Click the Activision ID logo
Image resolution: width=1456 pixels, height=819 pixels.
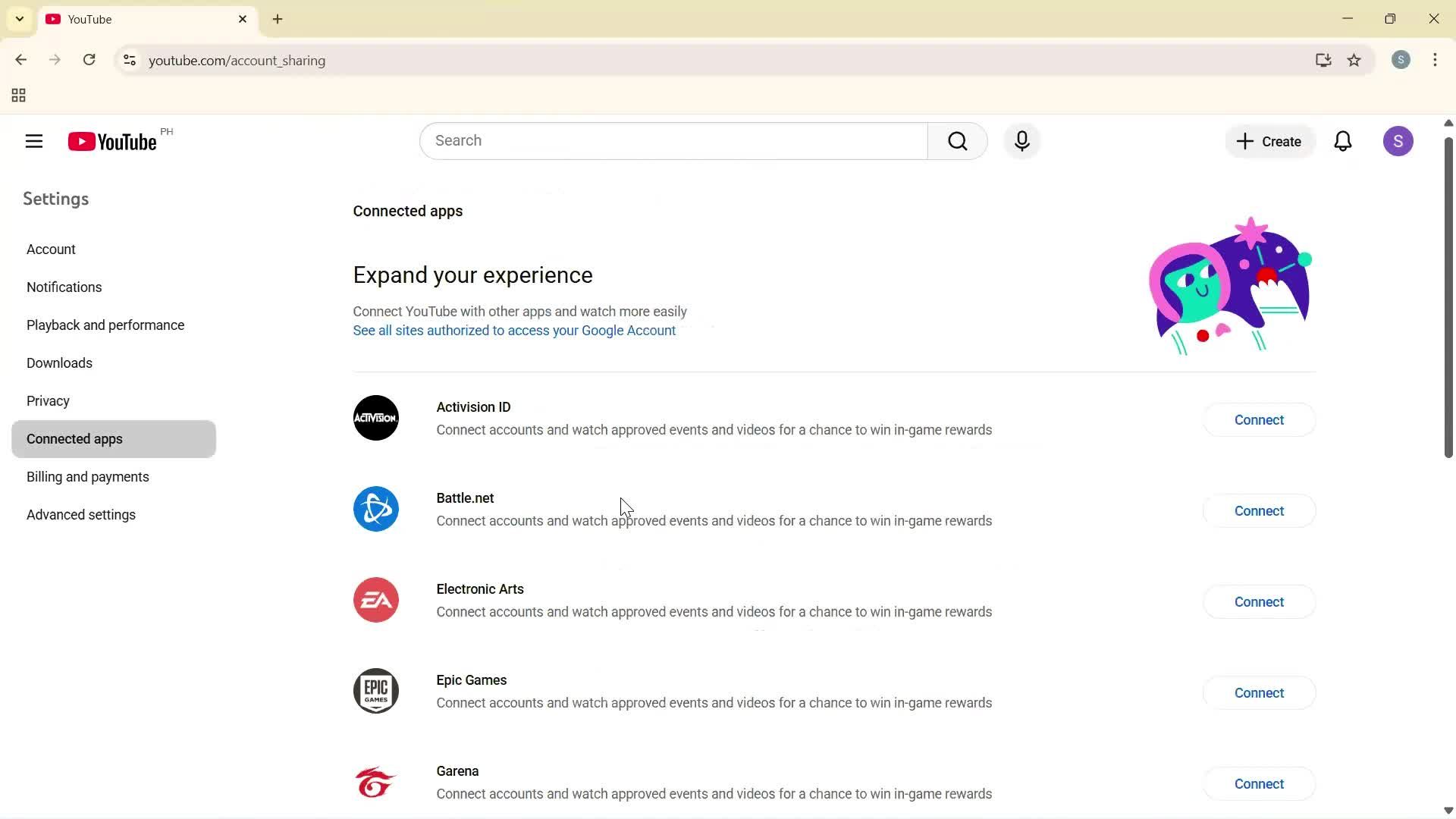[x=375, y=418]
